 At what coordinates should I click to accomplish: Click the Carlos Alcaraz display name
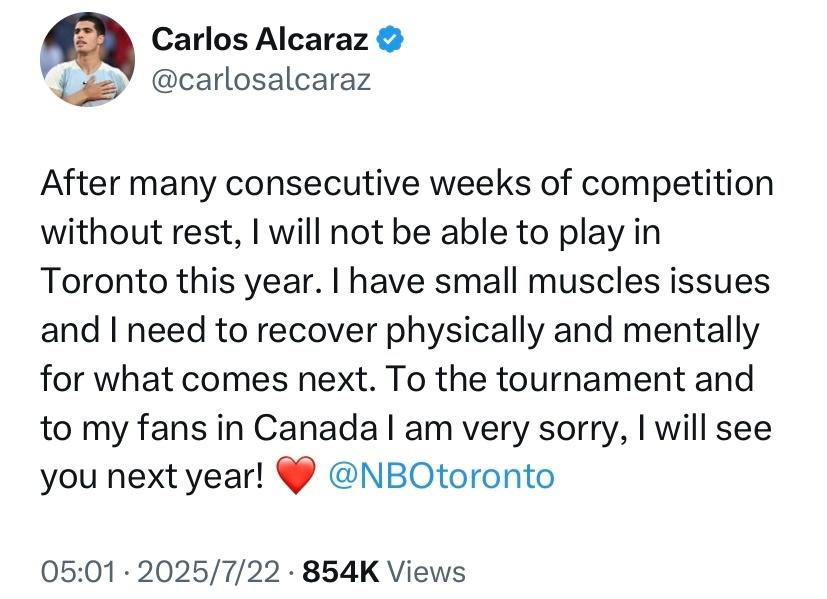(x=259, y=40)
